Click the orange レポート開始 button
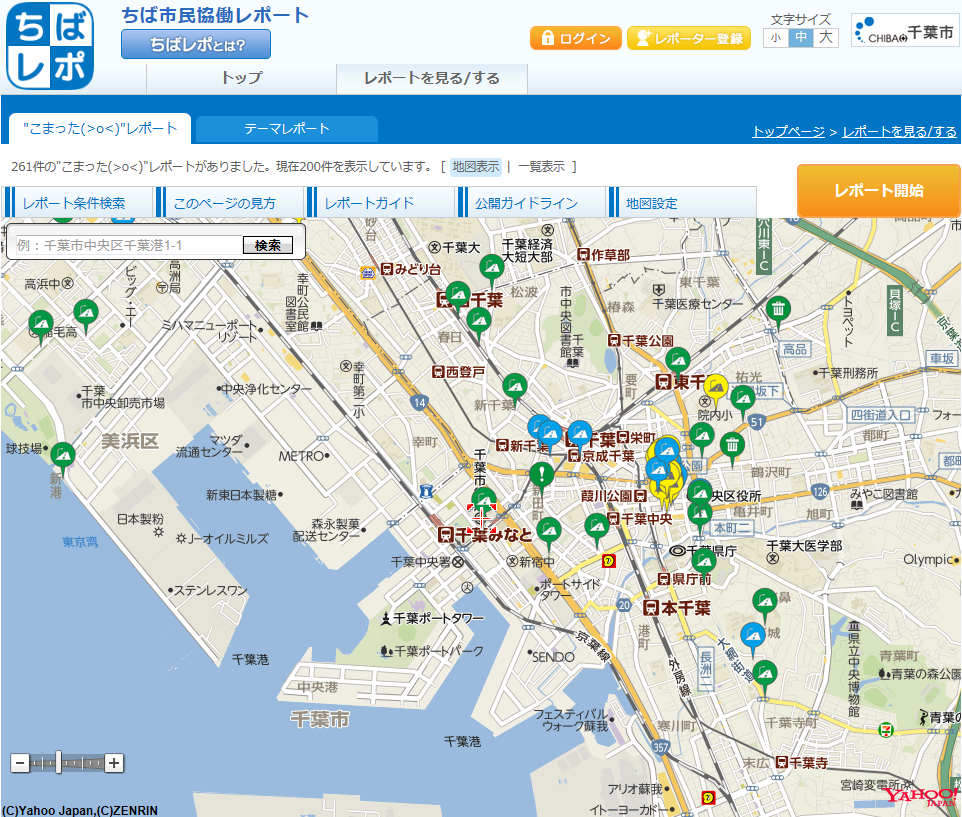The width and height of the screenshot is (962, 817). point(879,190)
